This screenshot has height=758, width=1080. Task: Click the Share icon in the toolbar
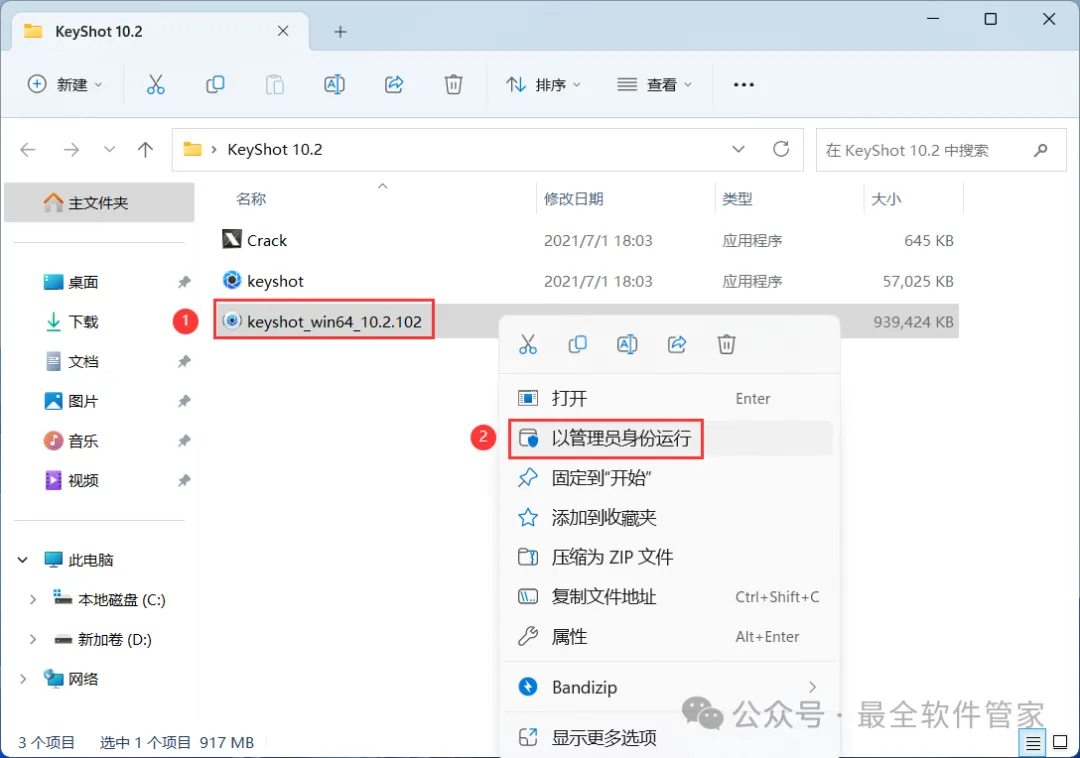coord(394,85)
